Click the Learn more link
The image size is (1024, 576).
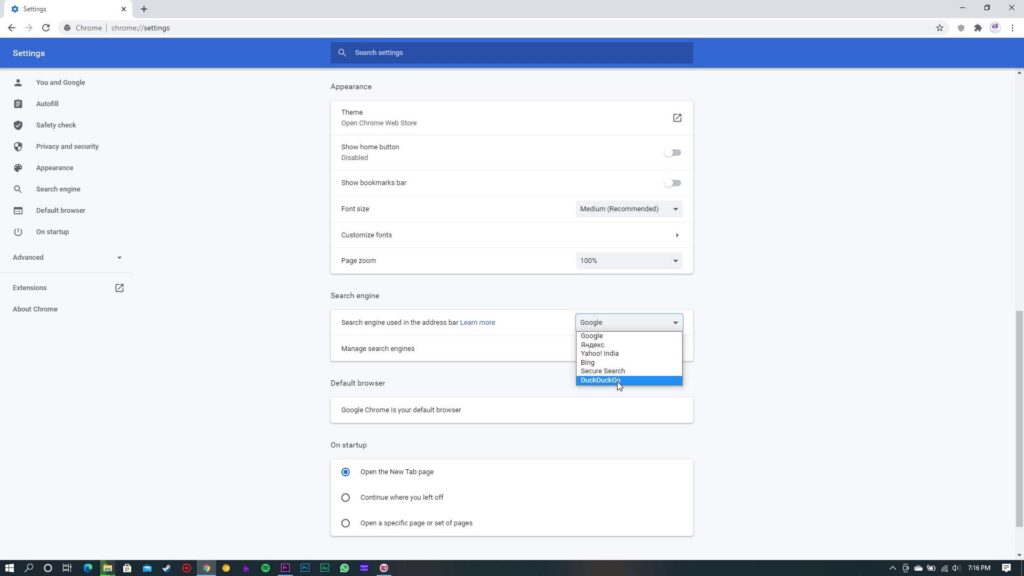pos(477,323)
